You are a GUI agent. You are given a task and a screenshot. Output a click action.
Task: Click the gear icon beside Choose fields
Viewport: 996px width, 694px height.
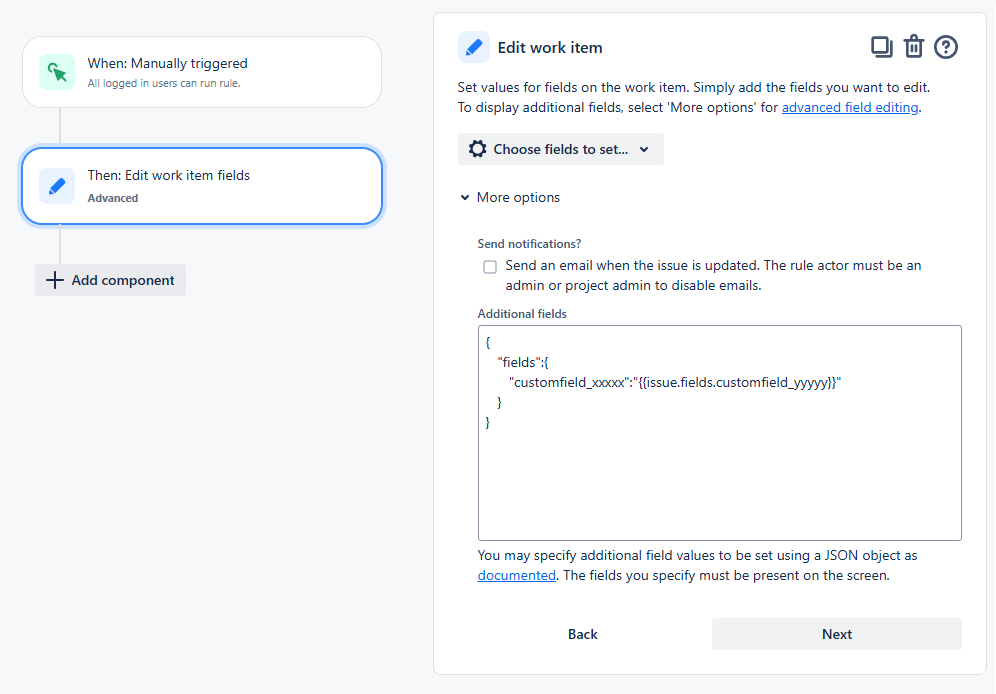pos(477,149)
